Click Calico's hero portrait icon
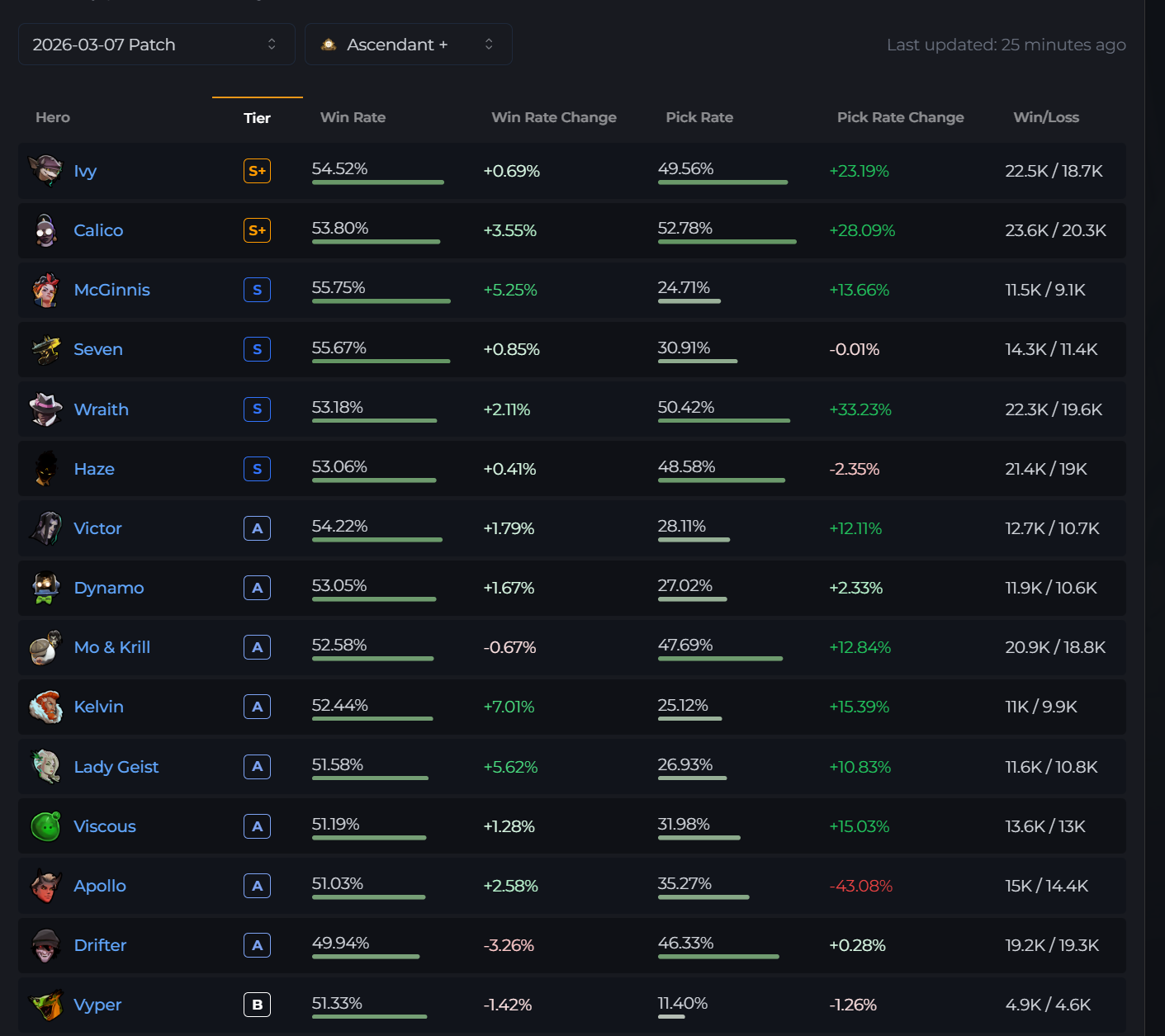This screenshot has height=1036, width=1165. point(45,230)
